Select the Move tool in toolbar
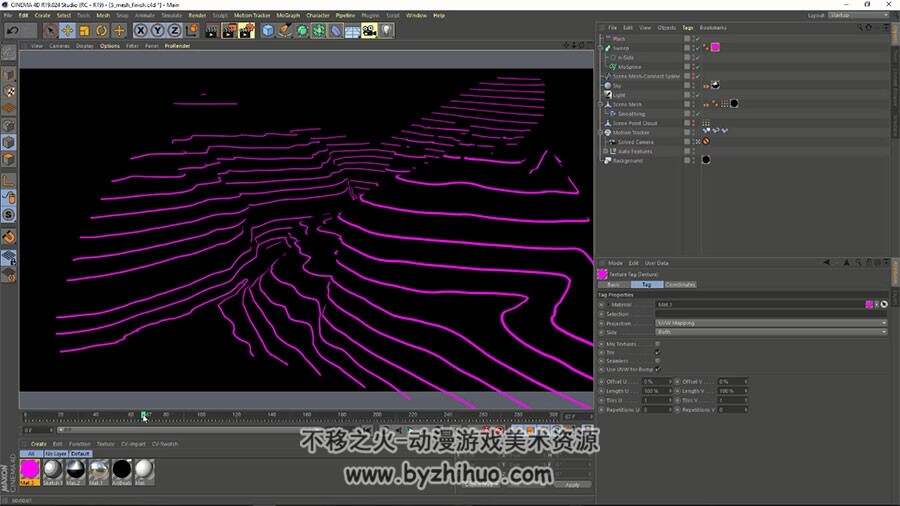The height and width of the screenshot is (506, 900). [x=67, y=30]
